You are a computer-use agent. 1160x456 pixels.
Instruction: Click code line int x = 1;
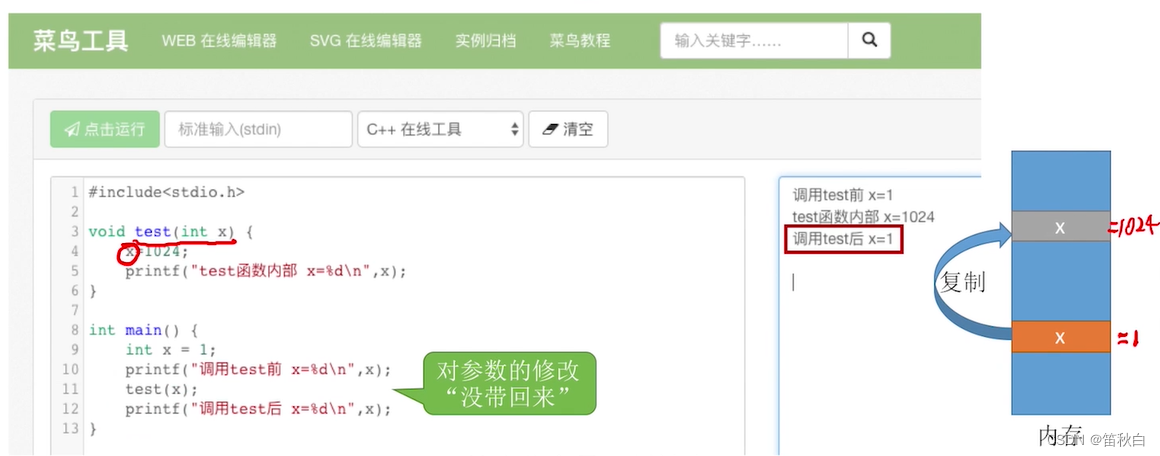pos(171,349)
